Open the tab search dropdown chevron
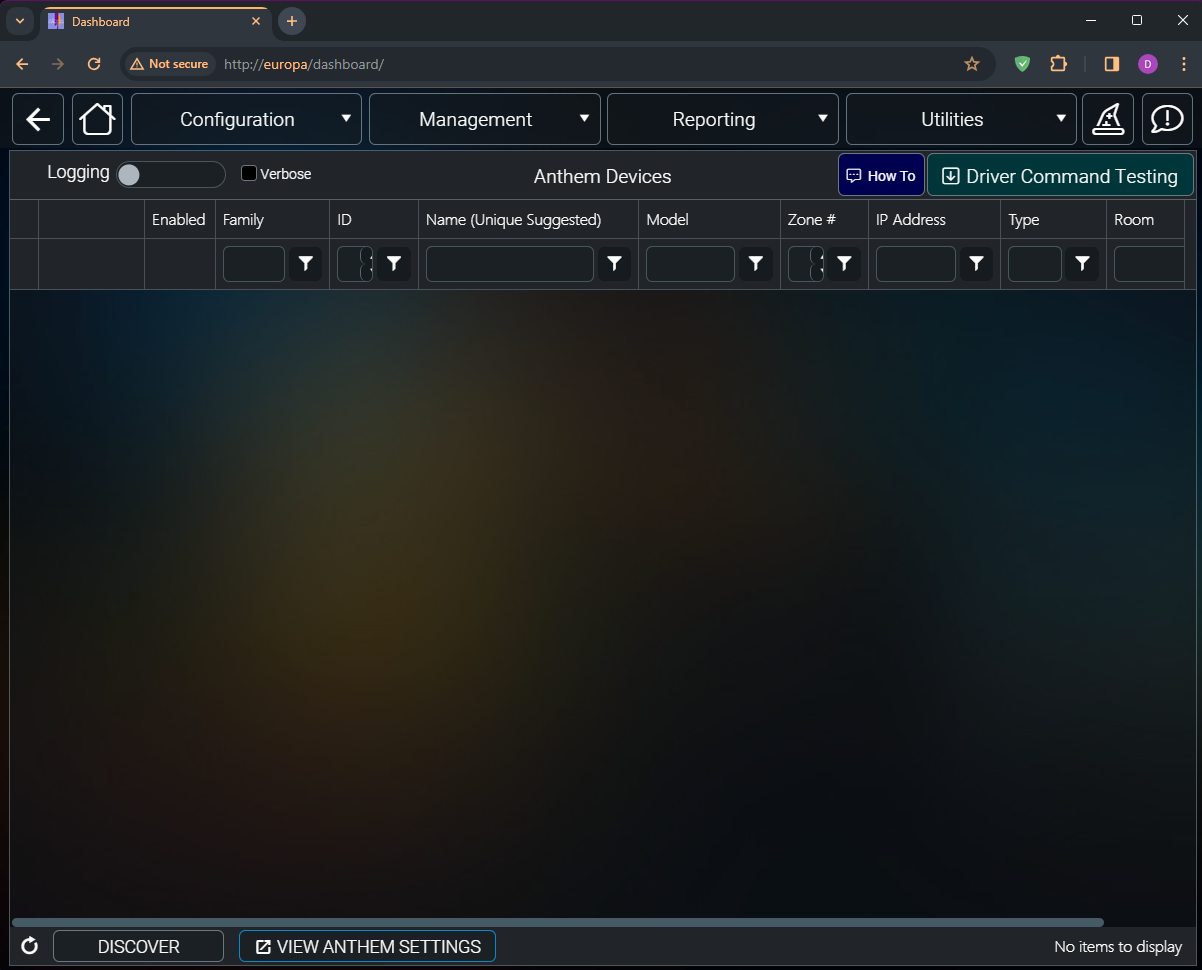Image resolution: width=1202 pixels, height=970 pixels. 19,21
